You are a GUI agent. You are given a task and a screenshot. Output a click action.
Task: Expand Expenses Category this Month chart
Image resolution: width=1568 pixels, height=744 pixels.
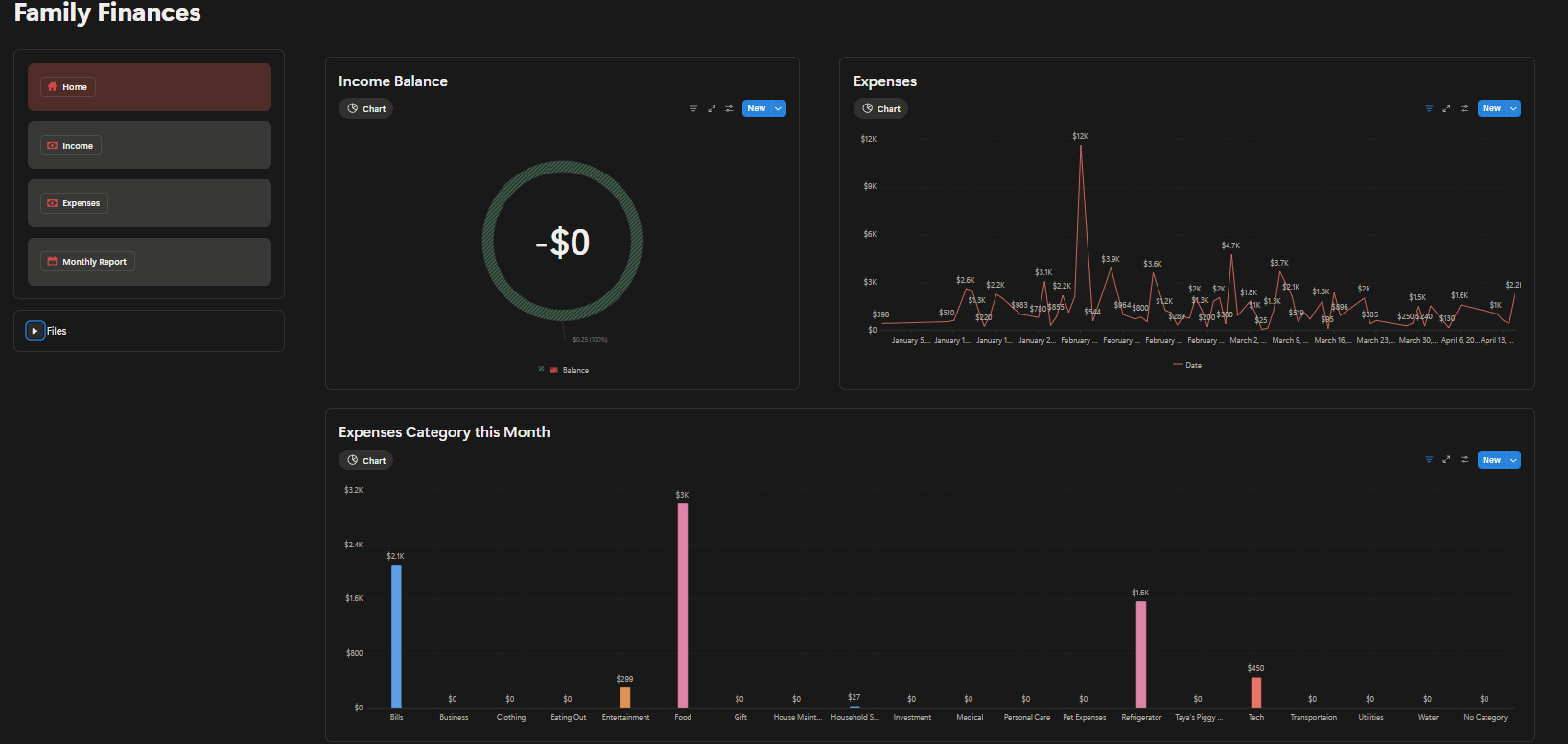point(1446,460)
